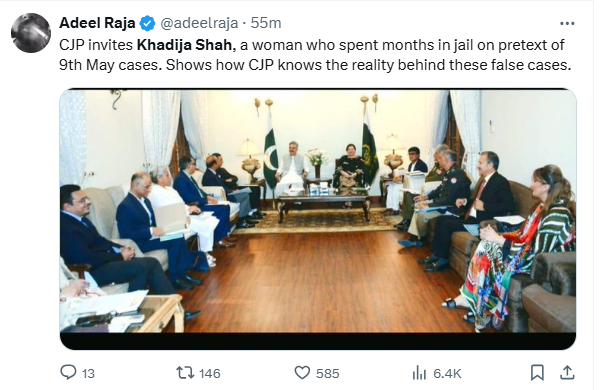
Task: Click the bold Khadija Shah text
Action: tap(184, 45)
